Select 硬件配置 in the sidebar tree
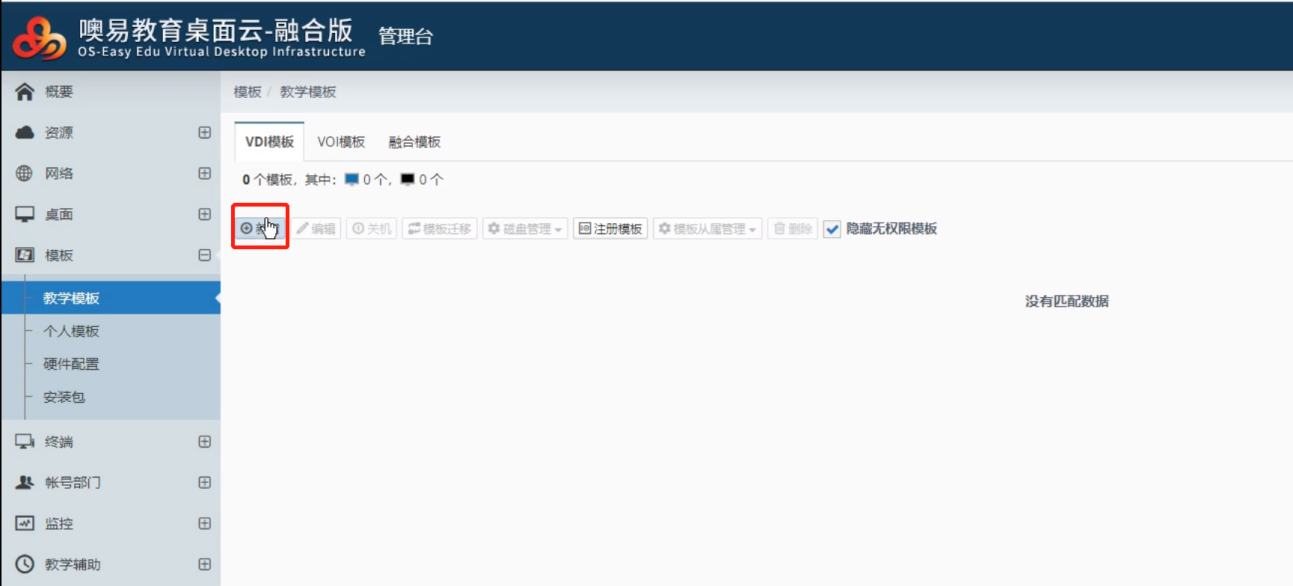Screen dimensions: 1293x586 coord(71,364)
